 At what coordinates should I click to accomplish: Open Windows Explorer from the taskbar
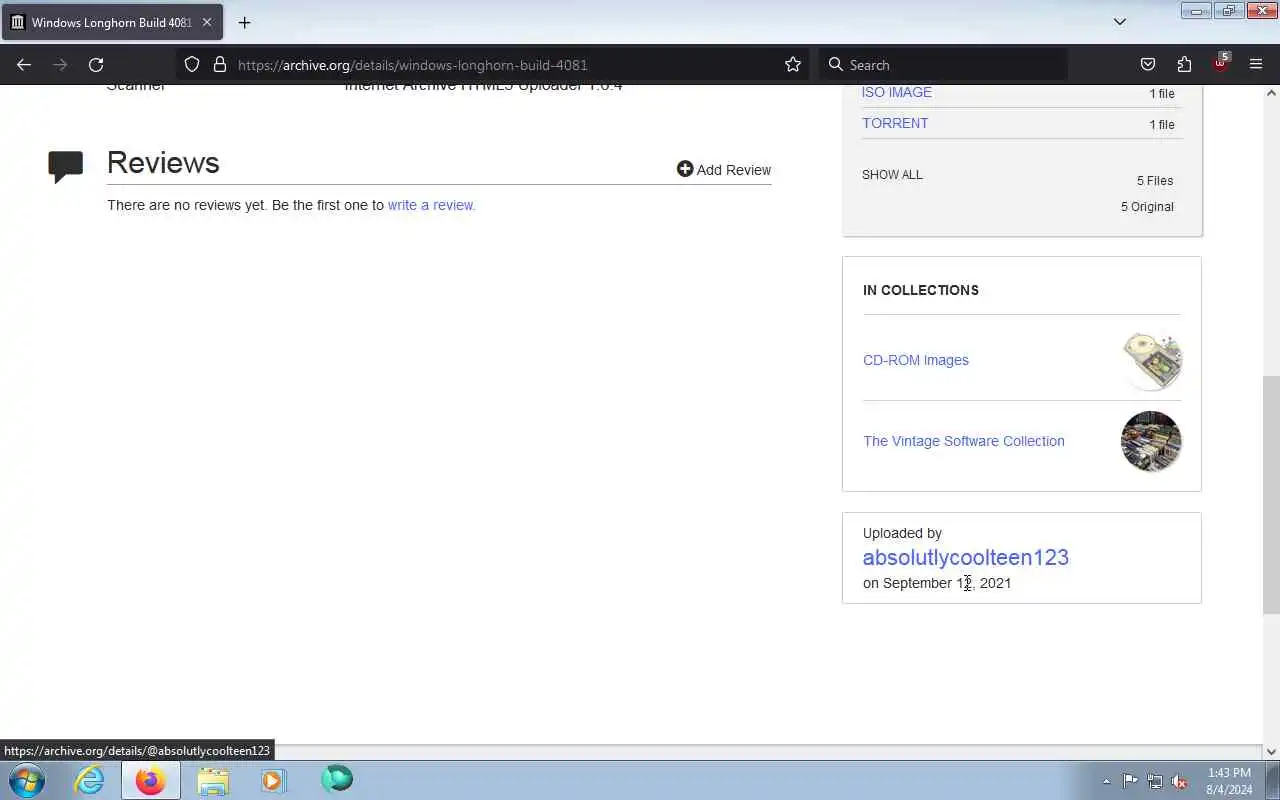[213, 780]
